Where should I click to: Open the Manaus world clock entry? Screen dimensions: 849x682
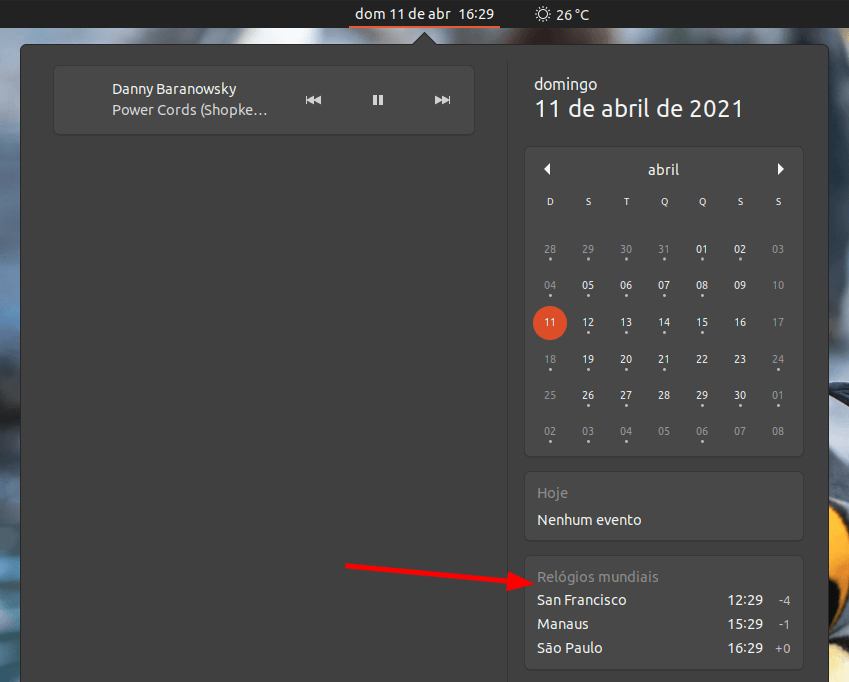[x=663, y=624]
